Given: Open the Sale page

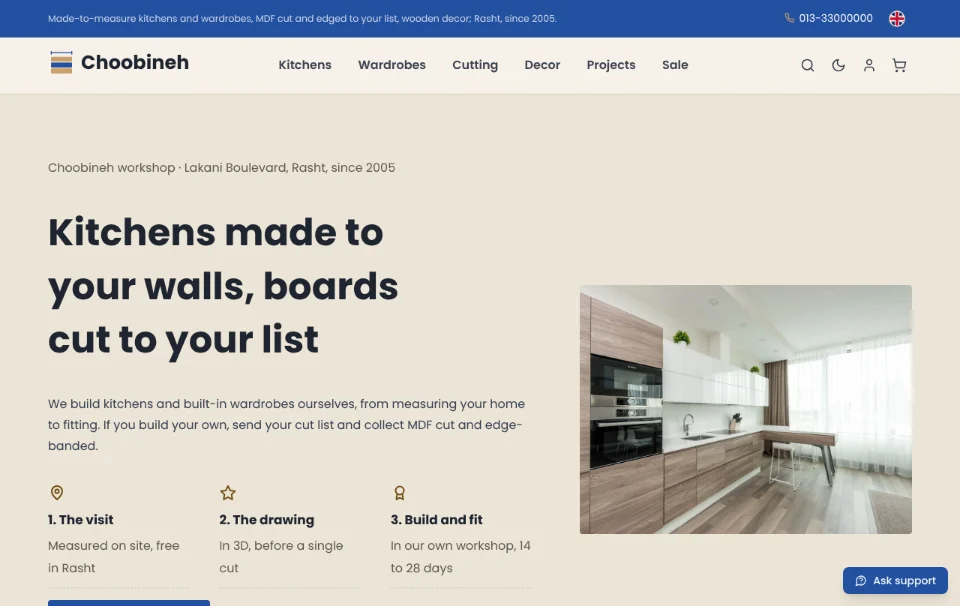Looking at the screenshot, I should pos(675,65).
